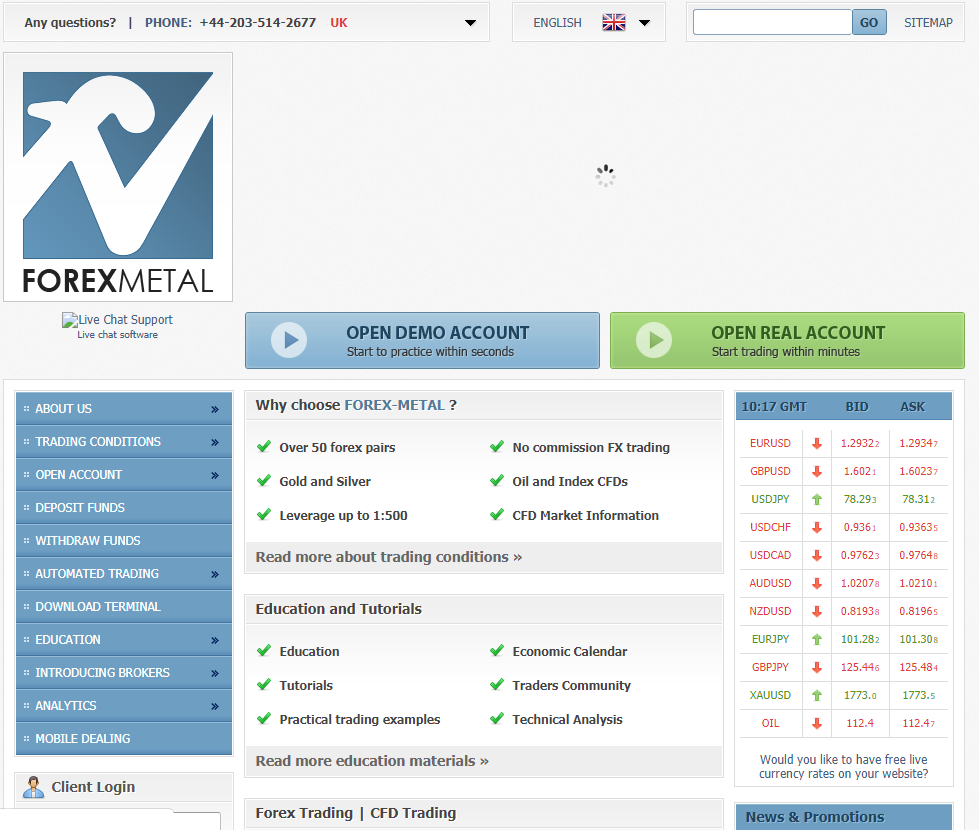Click the red down arrow for NZDUSD
Viewport: 979px width, 830px height.
tap(817, 611)
